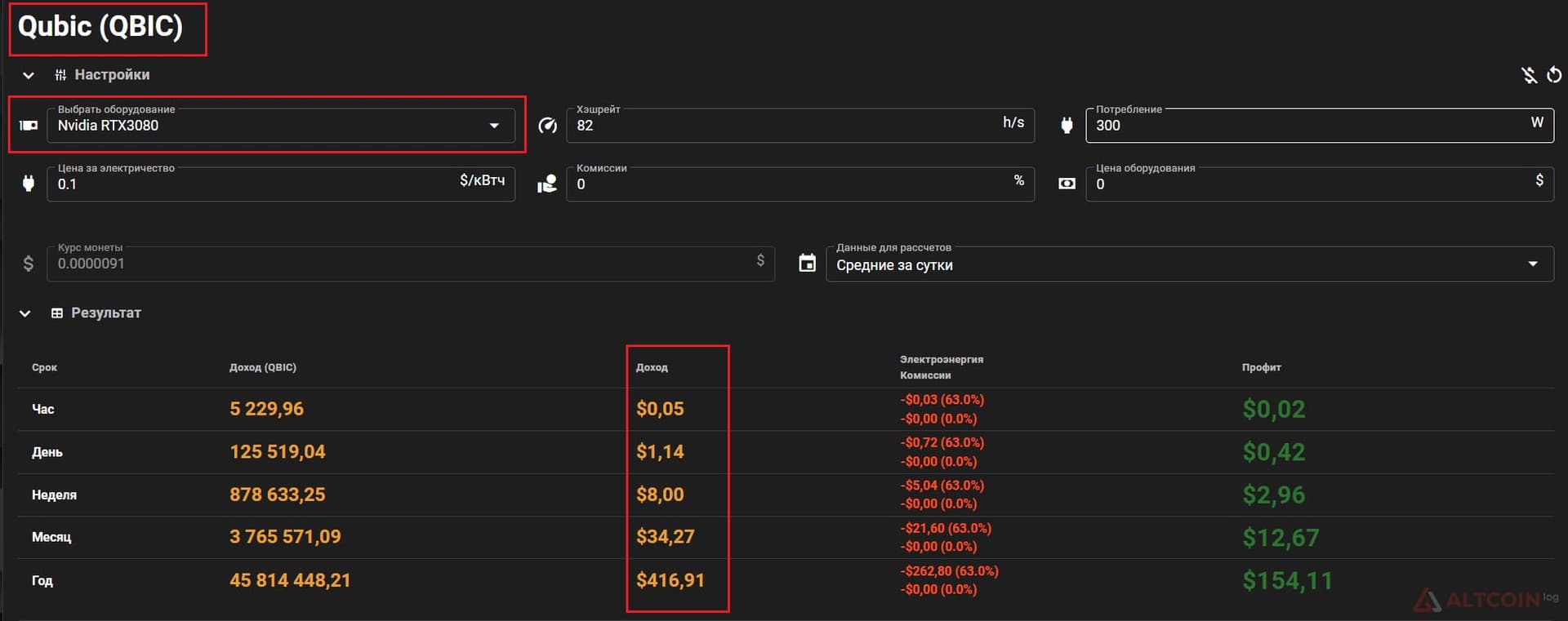This screenshot has width=1568, height=621.
Task: Click the Qubic (QBIC) title
Action: click(100, 27)
